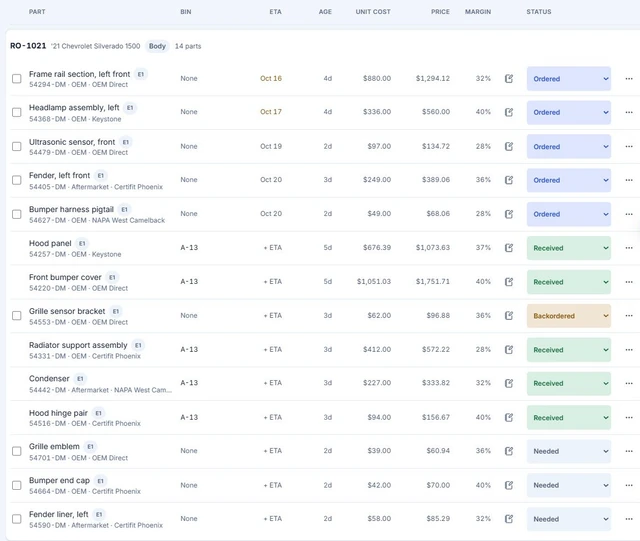Tick the Bumper end cap checkbox
This screenshot has width=640, height=541.
pos(16,485)
